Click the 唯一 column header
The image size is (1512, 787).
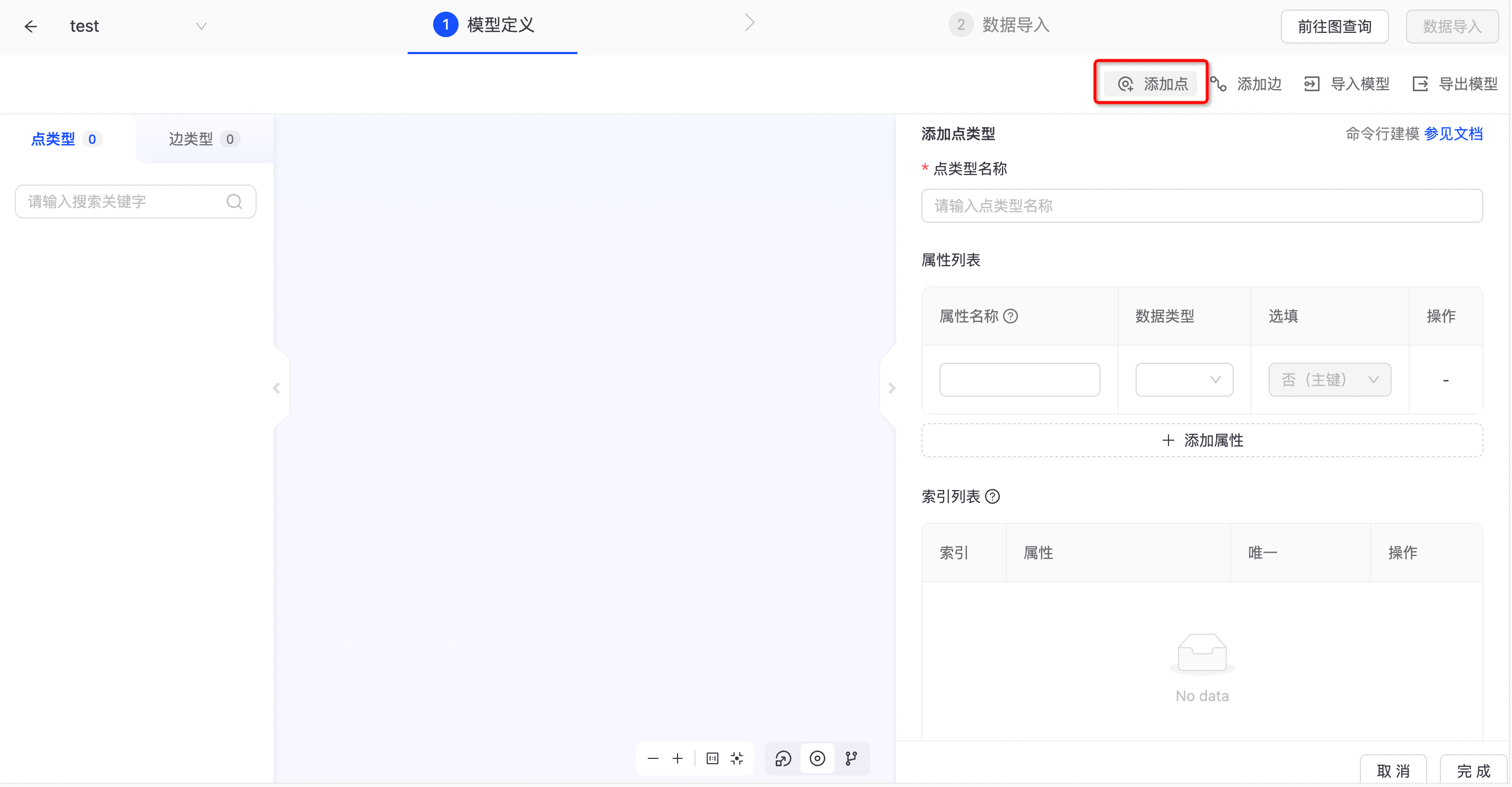(1262, 553)
